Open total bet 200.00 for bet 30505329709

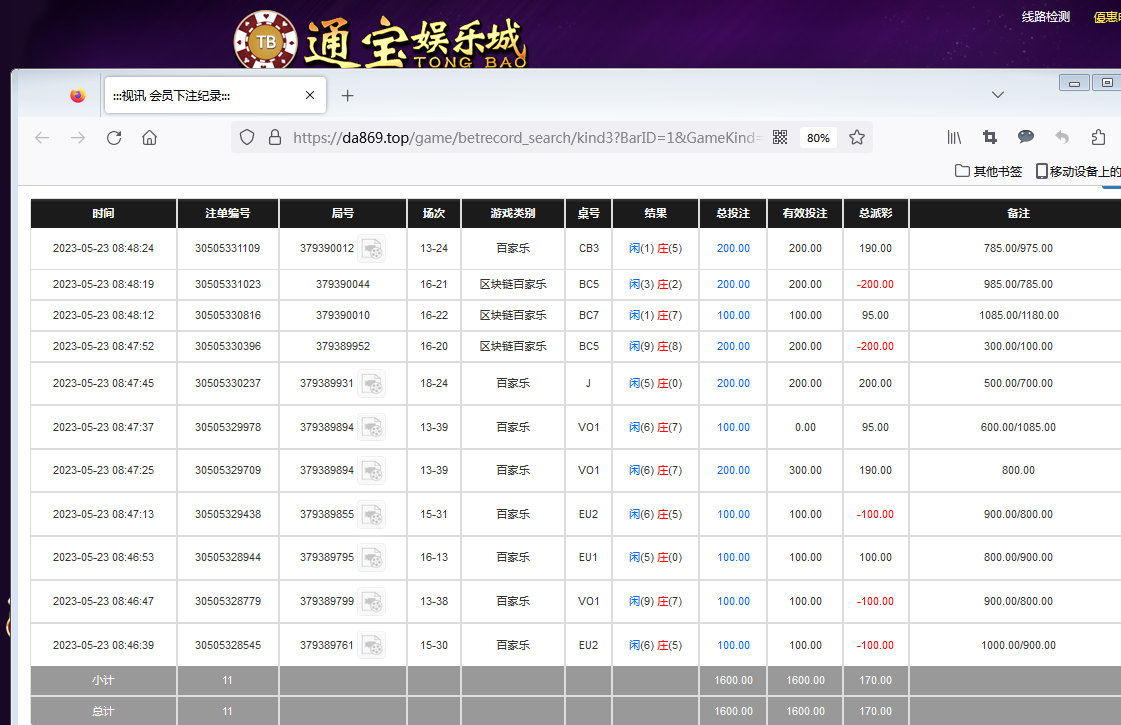[x=734, y=470]
